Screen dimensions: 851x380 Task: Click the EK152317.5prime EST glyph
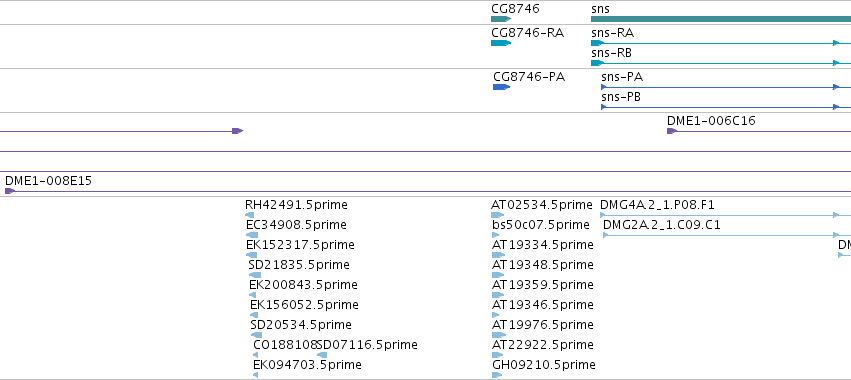251,255
